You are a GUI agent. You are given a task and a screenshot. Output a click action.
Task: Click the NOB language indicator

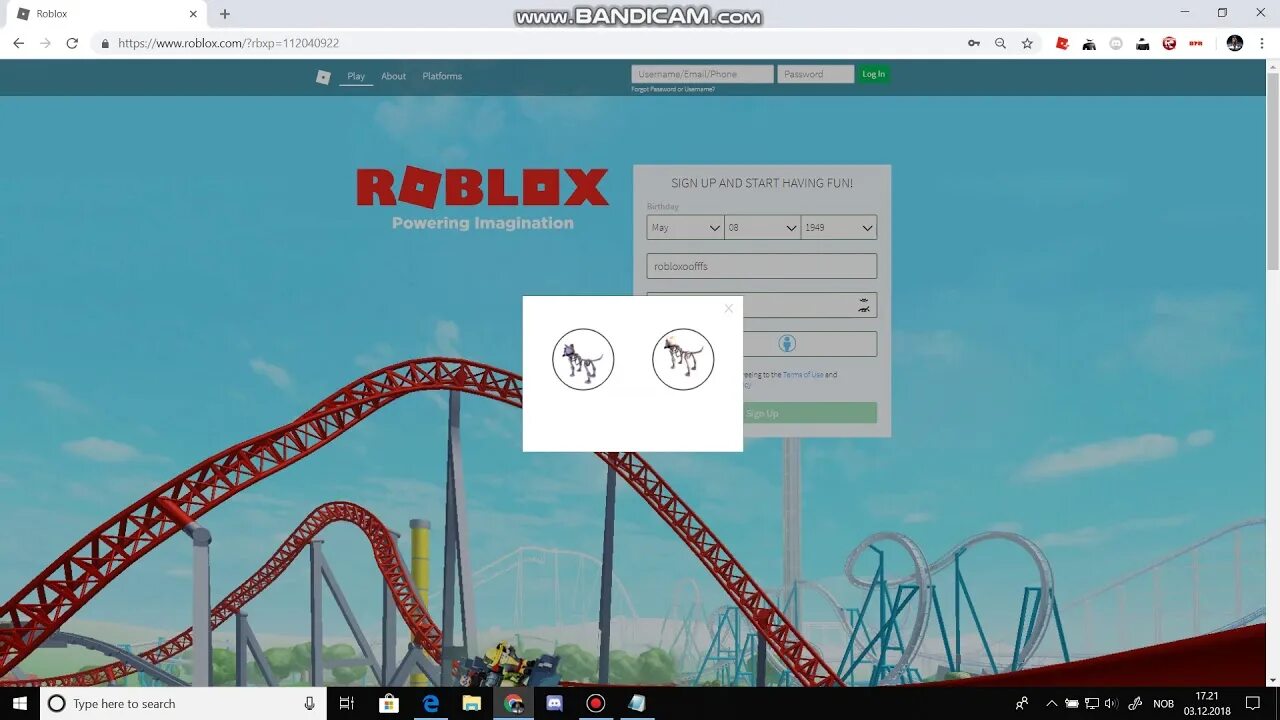(x=1164, y=703)
